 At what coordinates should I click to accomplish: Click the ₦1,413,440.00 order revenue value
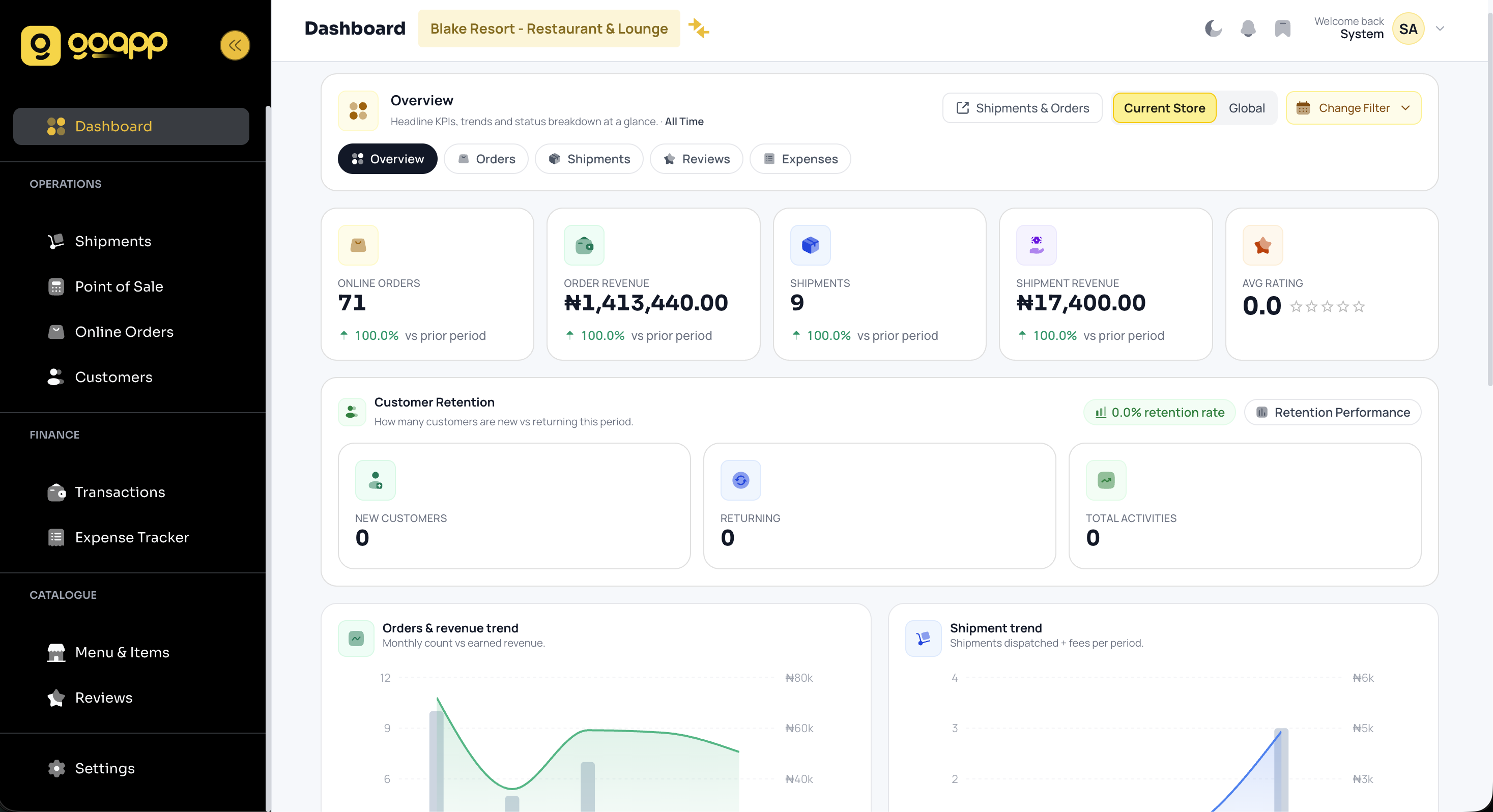pos(646,303)
